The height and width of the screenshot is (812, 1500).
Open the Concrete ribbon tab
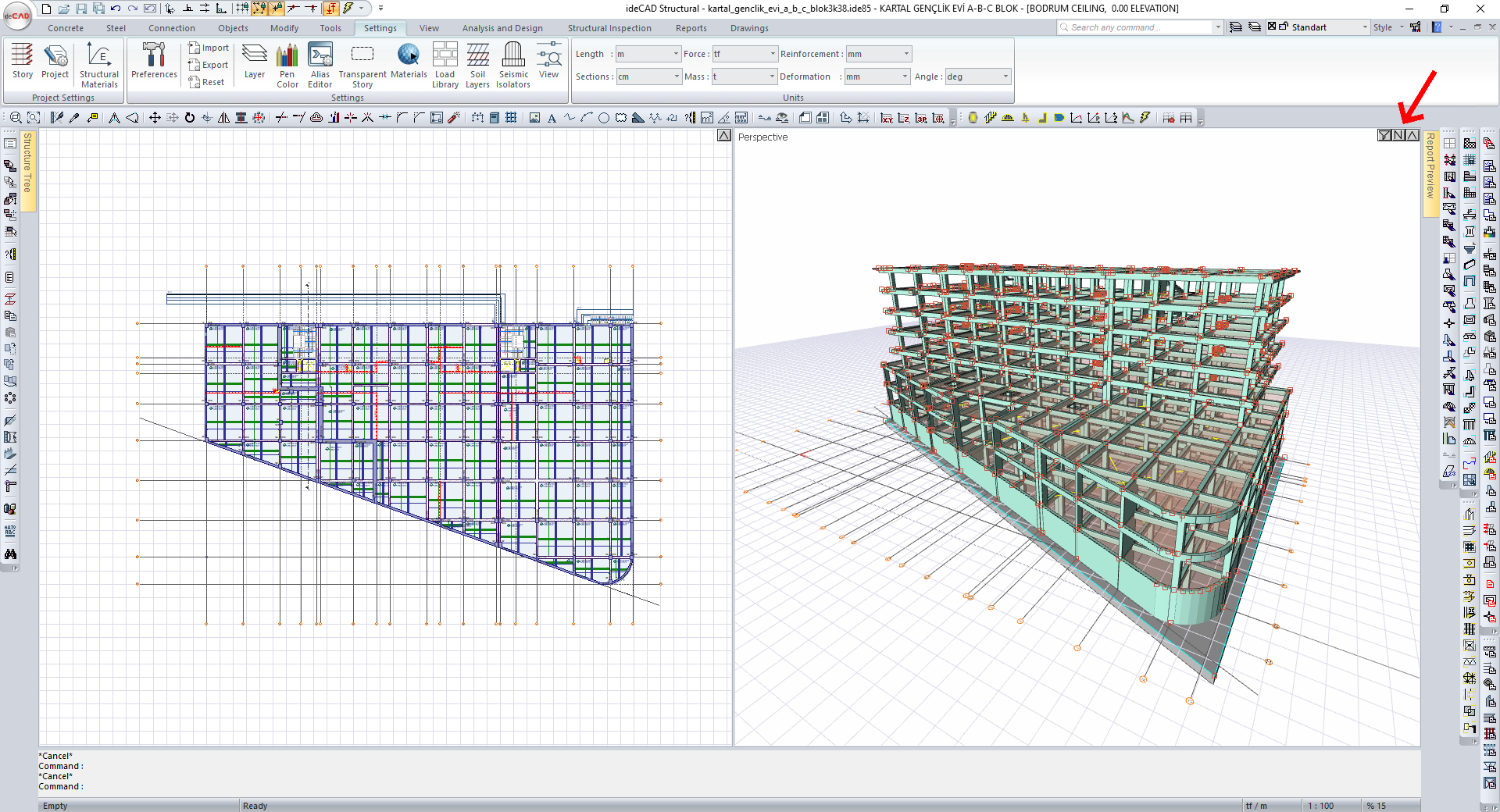coord(66,28)
